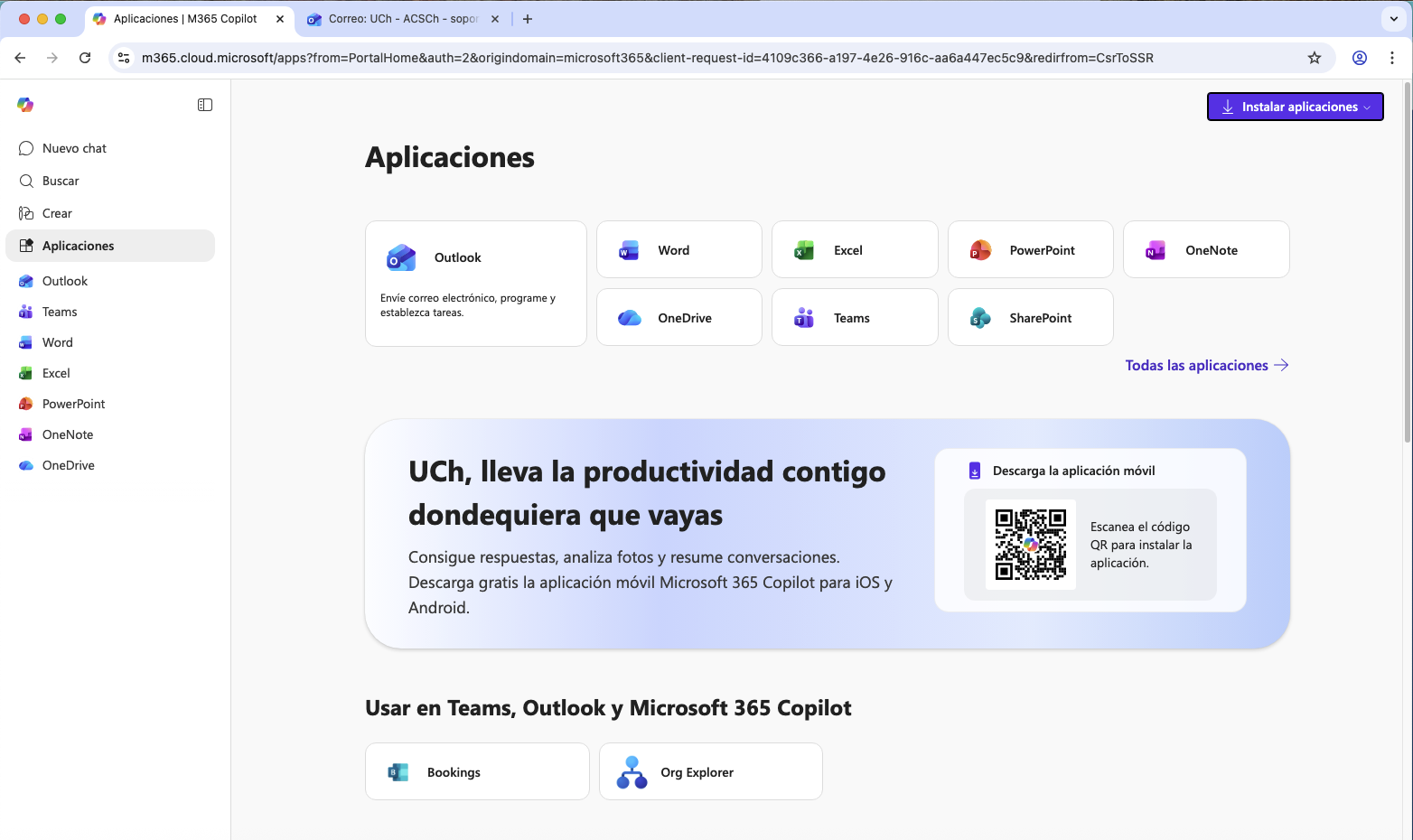Click the Instalar aplicaciones button

[x=1296, y=107]
